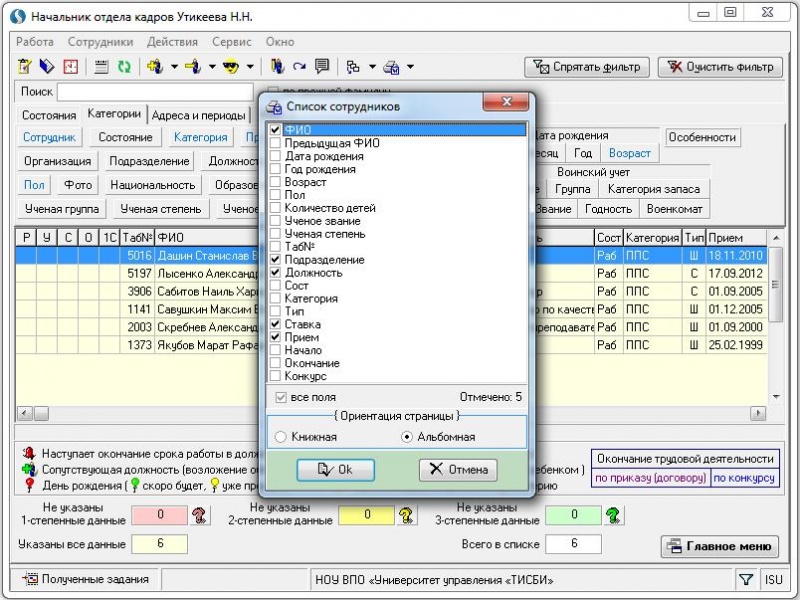This screenshot has height=600, width=800.
Task: Click the Спрятать фильтр button
Action: tap(587, 67)
